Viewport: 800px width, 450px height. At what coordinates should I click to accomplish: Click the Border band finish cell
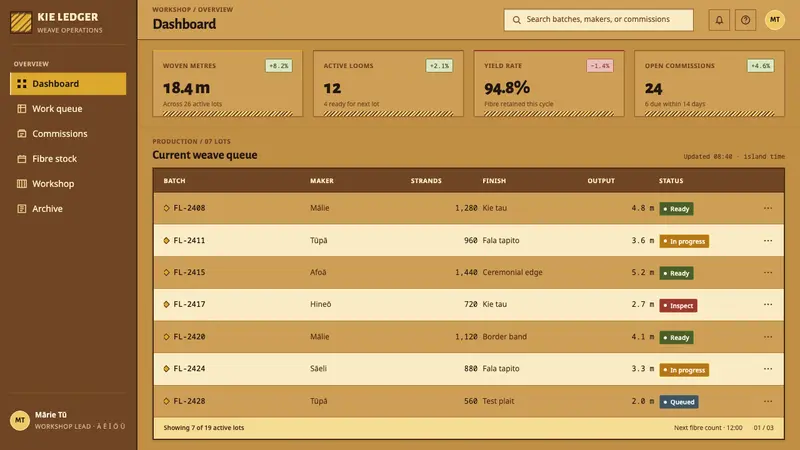point(505,337)
